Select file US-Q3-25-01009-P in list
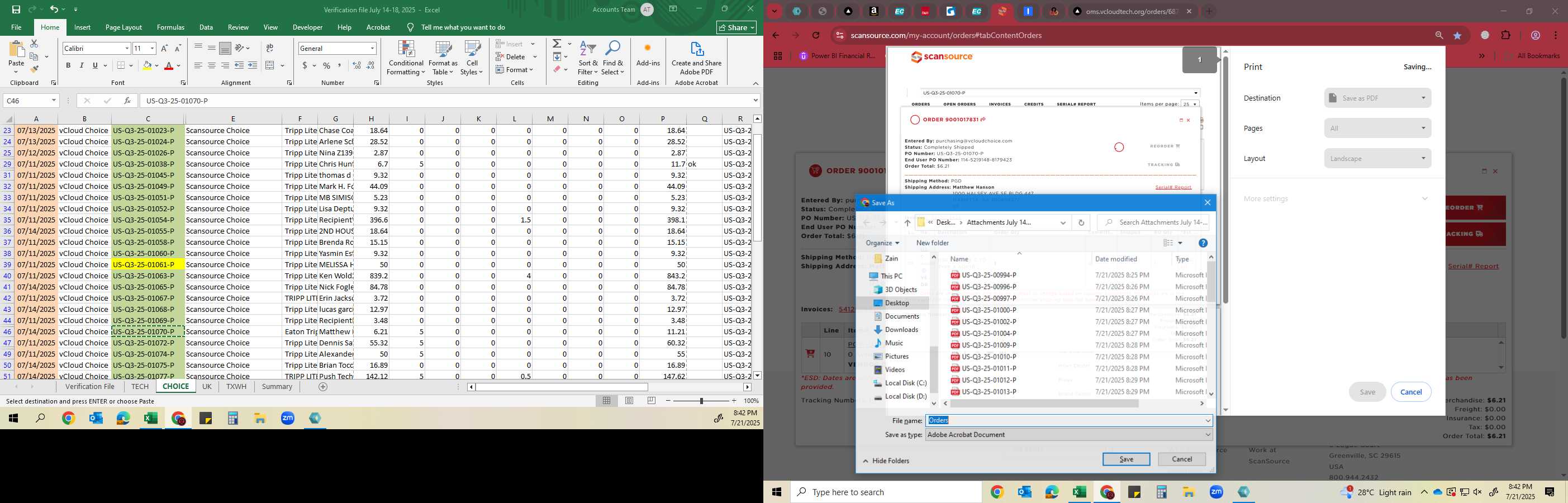Image resolution: width=1568 pixels, height=503 pixels. [989, 345]
